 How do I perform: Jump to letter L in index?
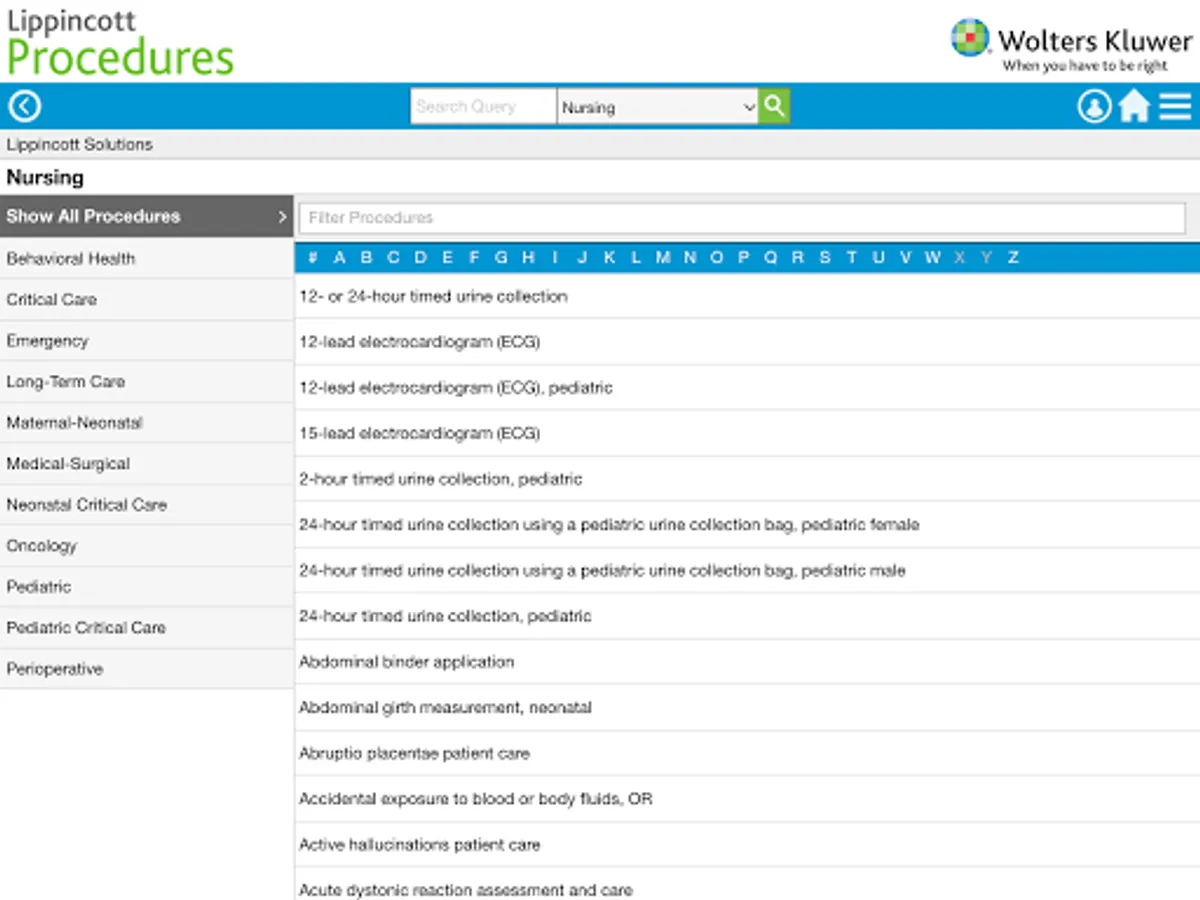[x=636, y=257]
